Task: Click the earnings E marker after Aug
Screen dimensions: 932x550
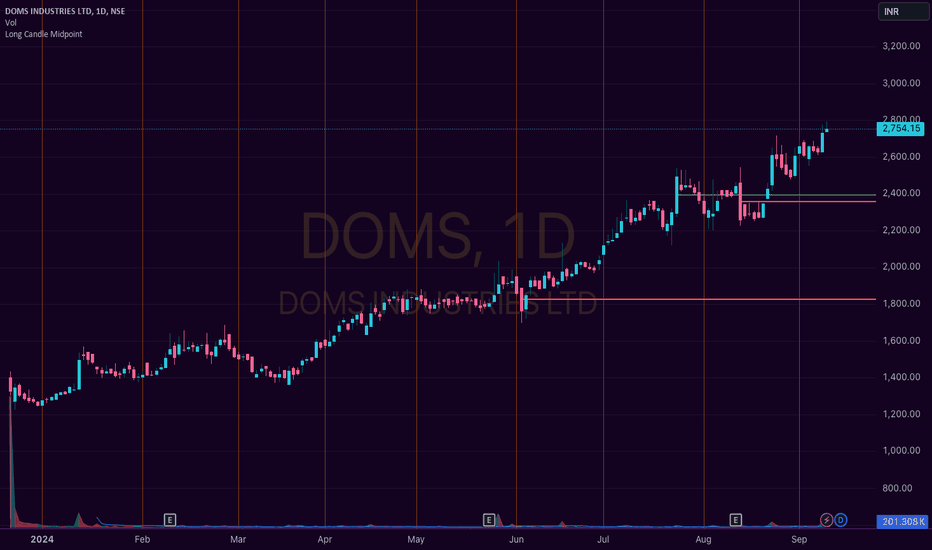Action: (x=735, y=520)
